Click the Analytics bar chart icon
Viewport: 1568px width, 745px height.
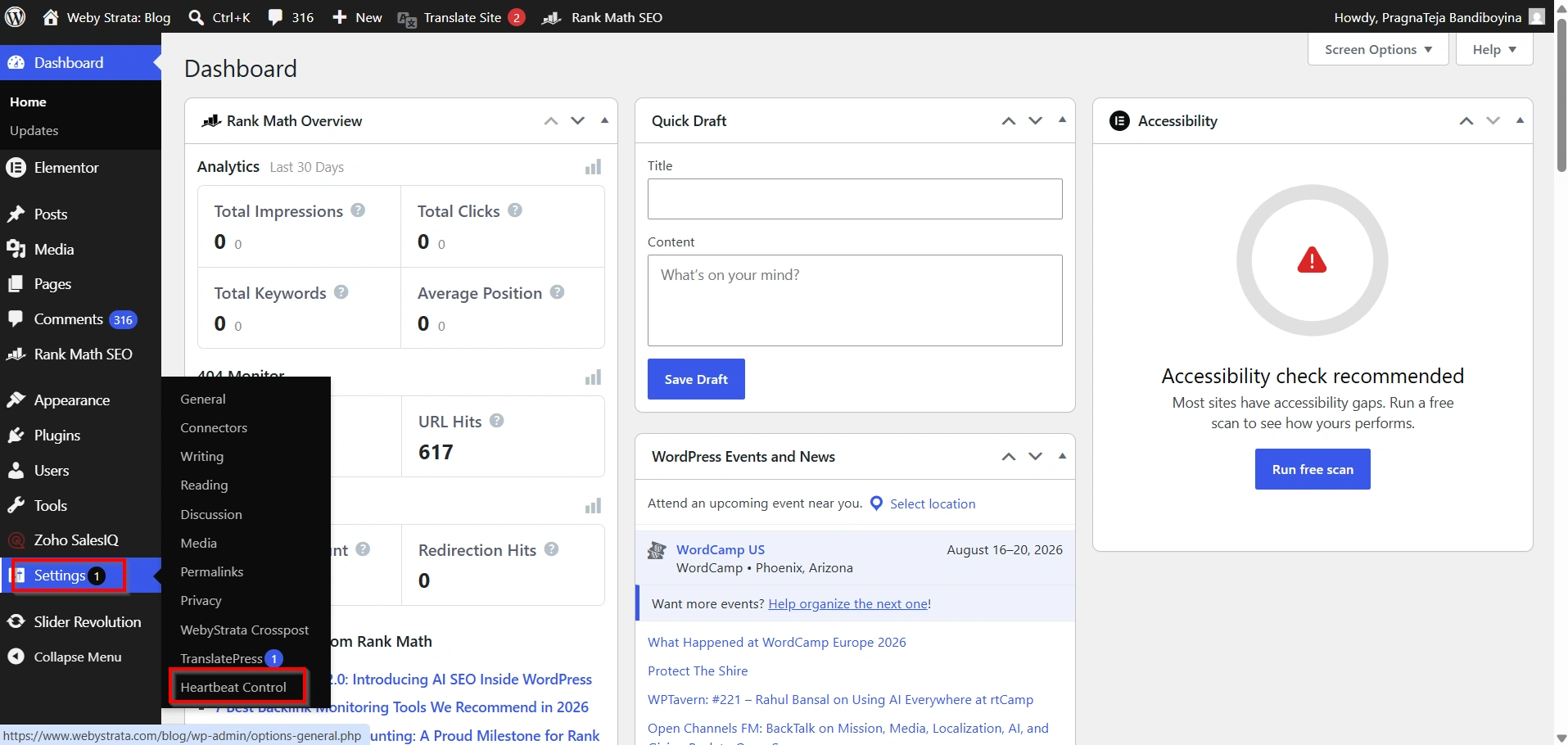click(x=593, y=167)
